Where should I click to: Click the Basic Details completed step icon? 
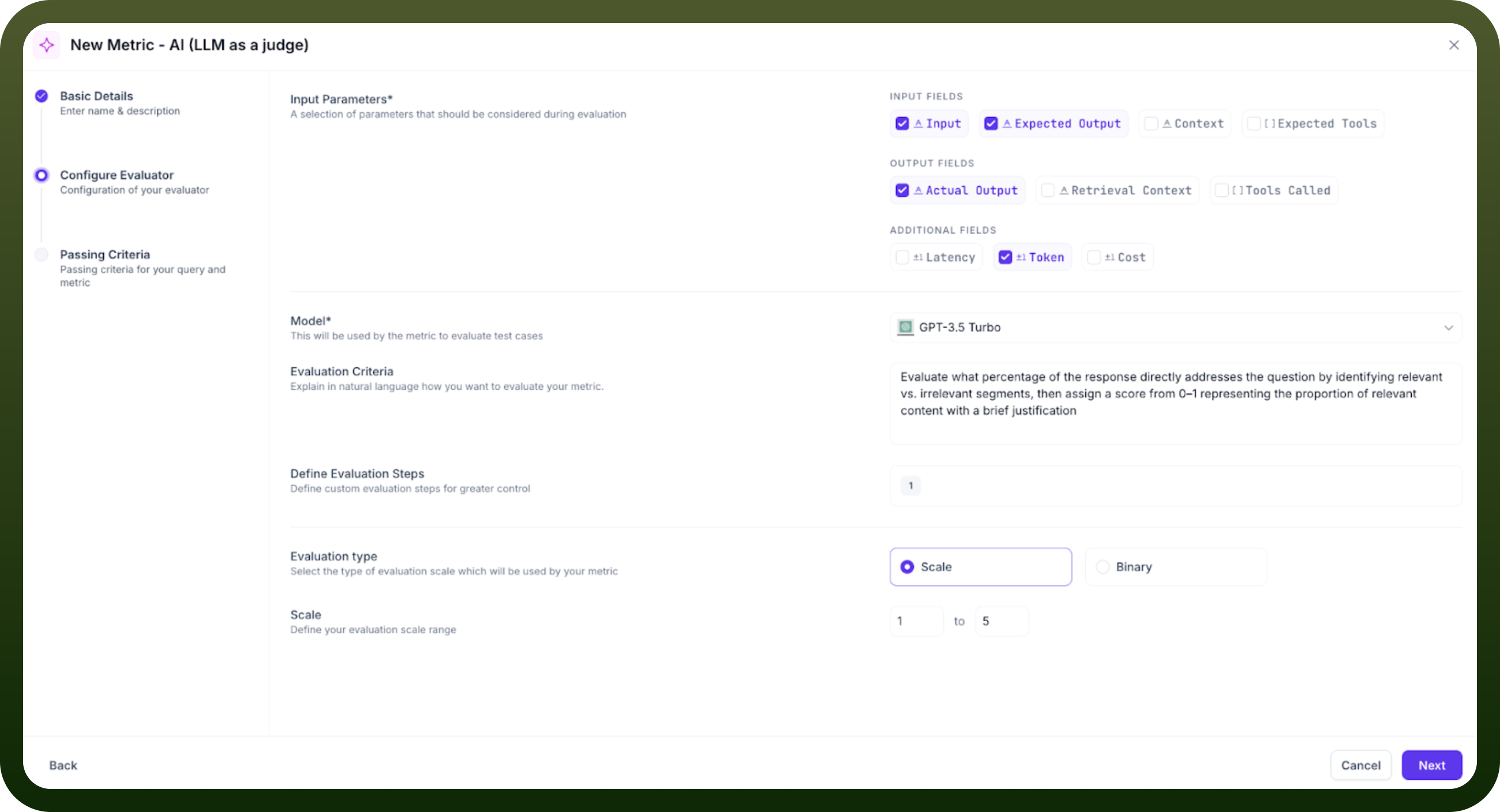(x=42, y=96)
